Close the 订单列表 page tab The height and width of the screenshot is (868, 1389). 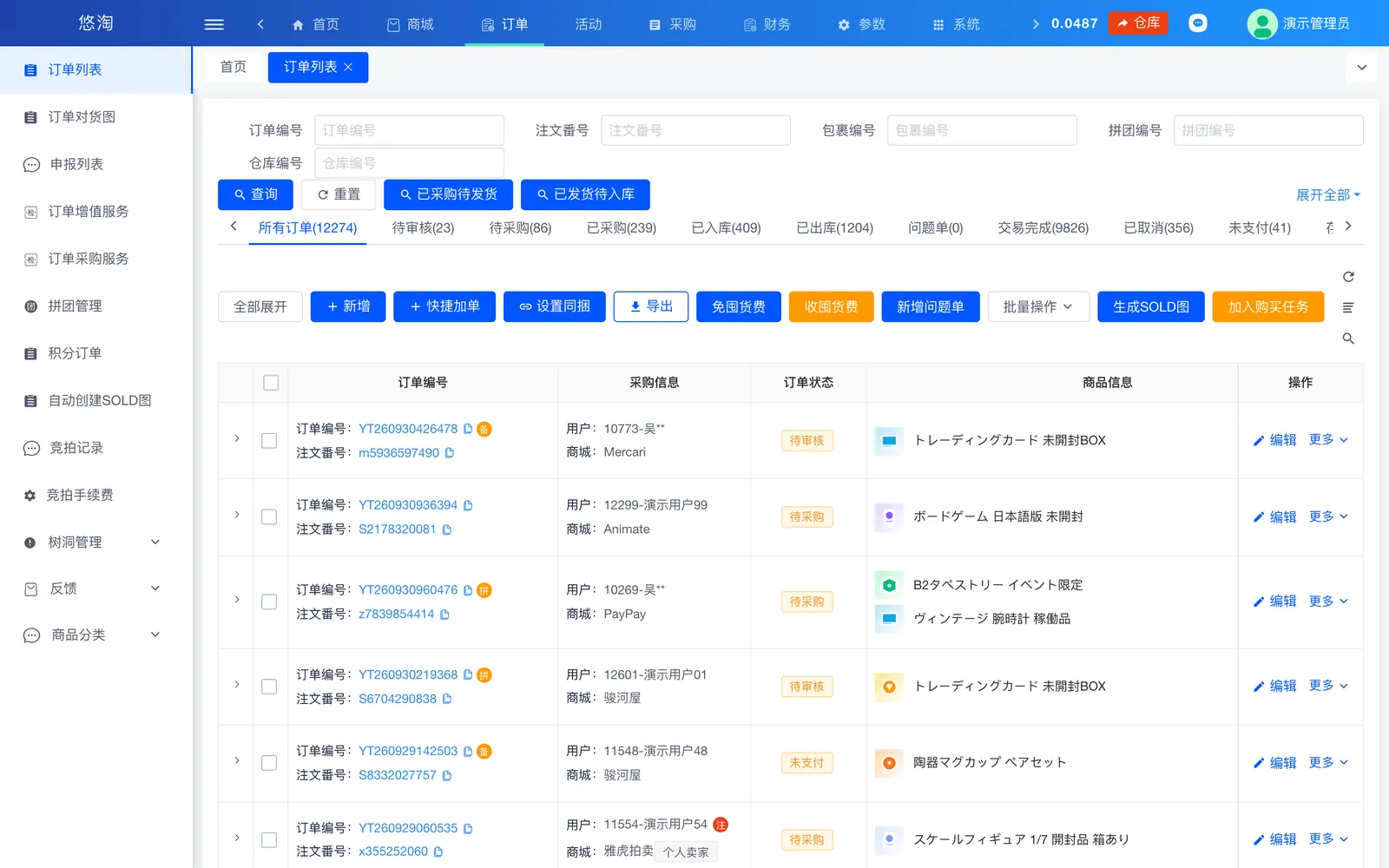click(348, 68)
